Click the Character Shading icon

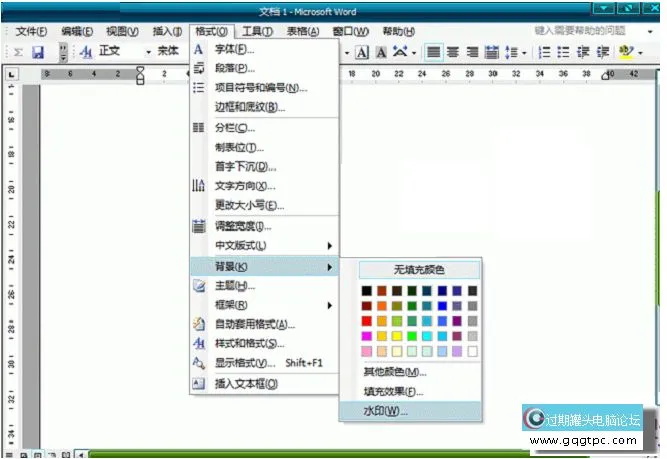381,52
